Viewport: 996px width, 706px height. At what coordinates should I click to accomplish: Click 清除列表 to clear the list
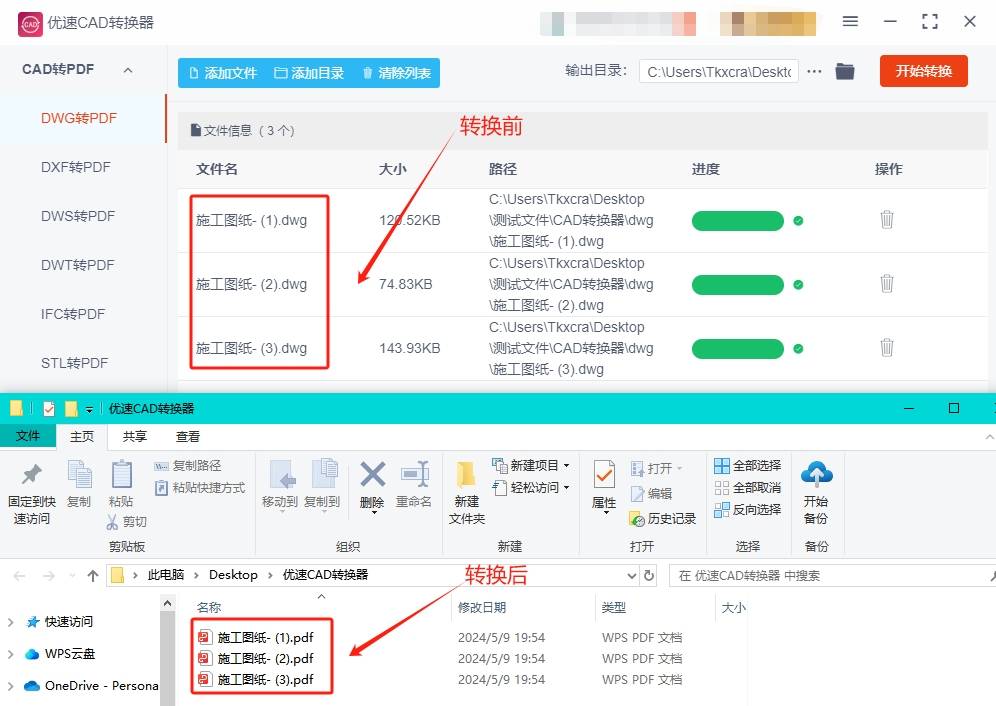(396, 73)
